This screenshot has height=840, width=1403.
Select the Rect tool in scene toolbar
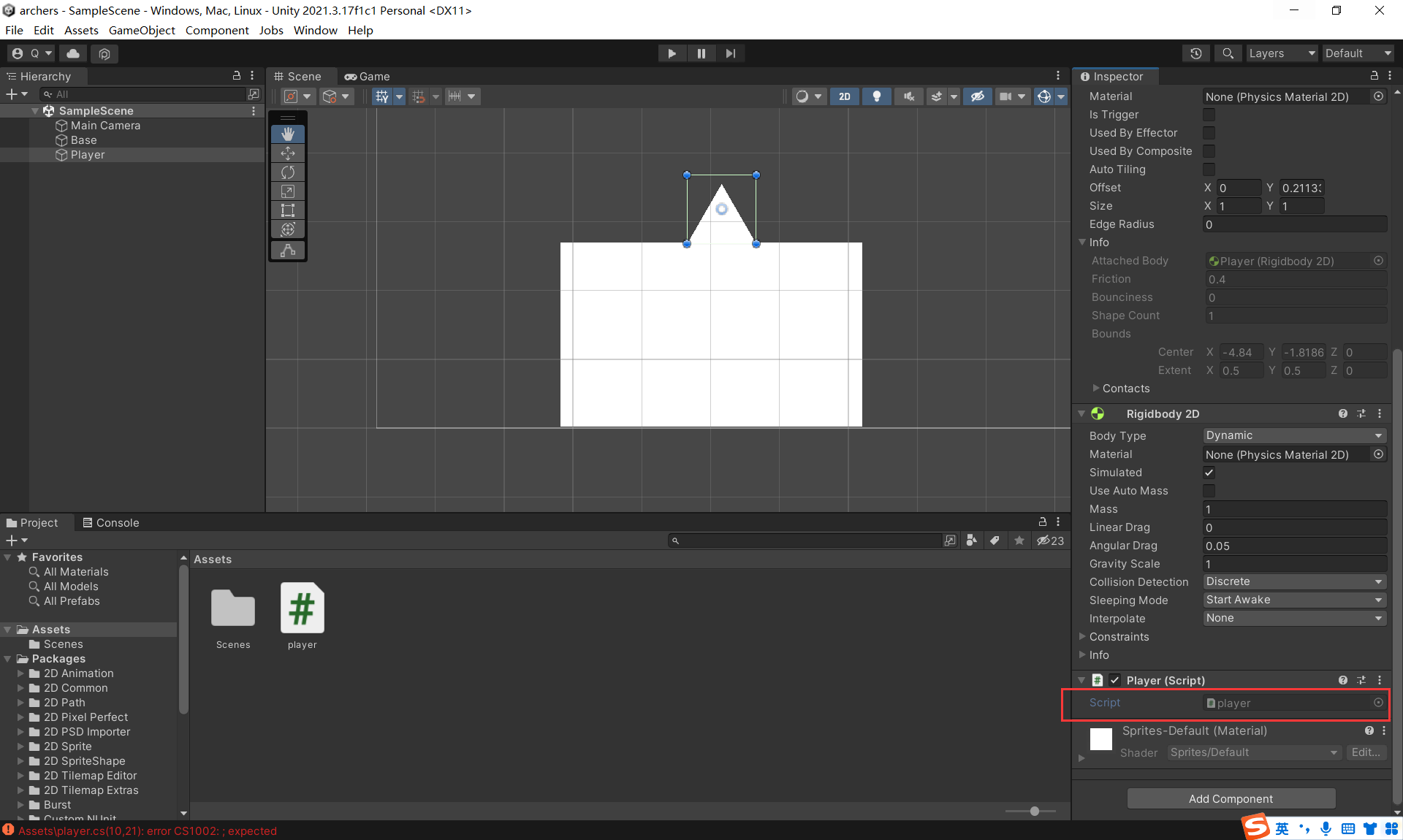tap(288, 210)
